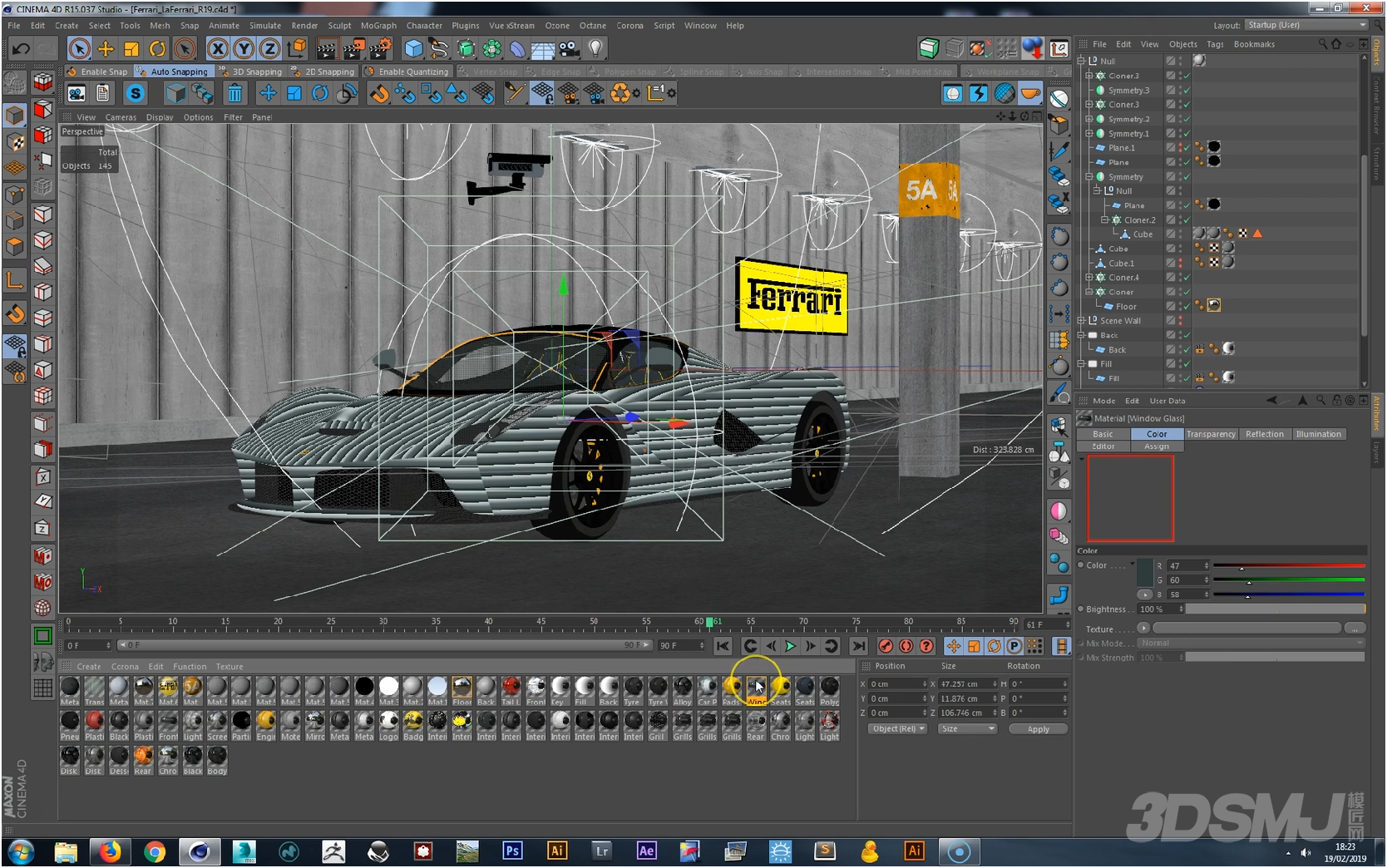Open the Octane menu

pyautogui.click(x=592, y=26)
